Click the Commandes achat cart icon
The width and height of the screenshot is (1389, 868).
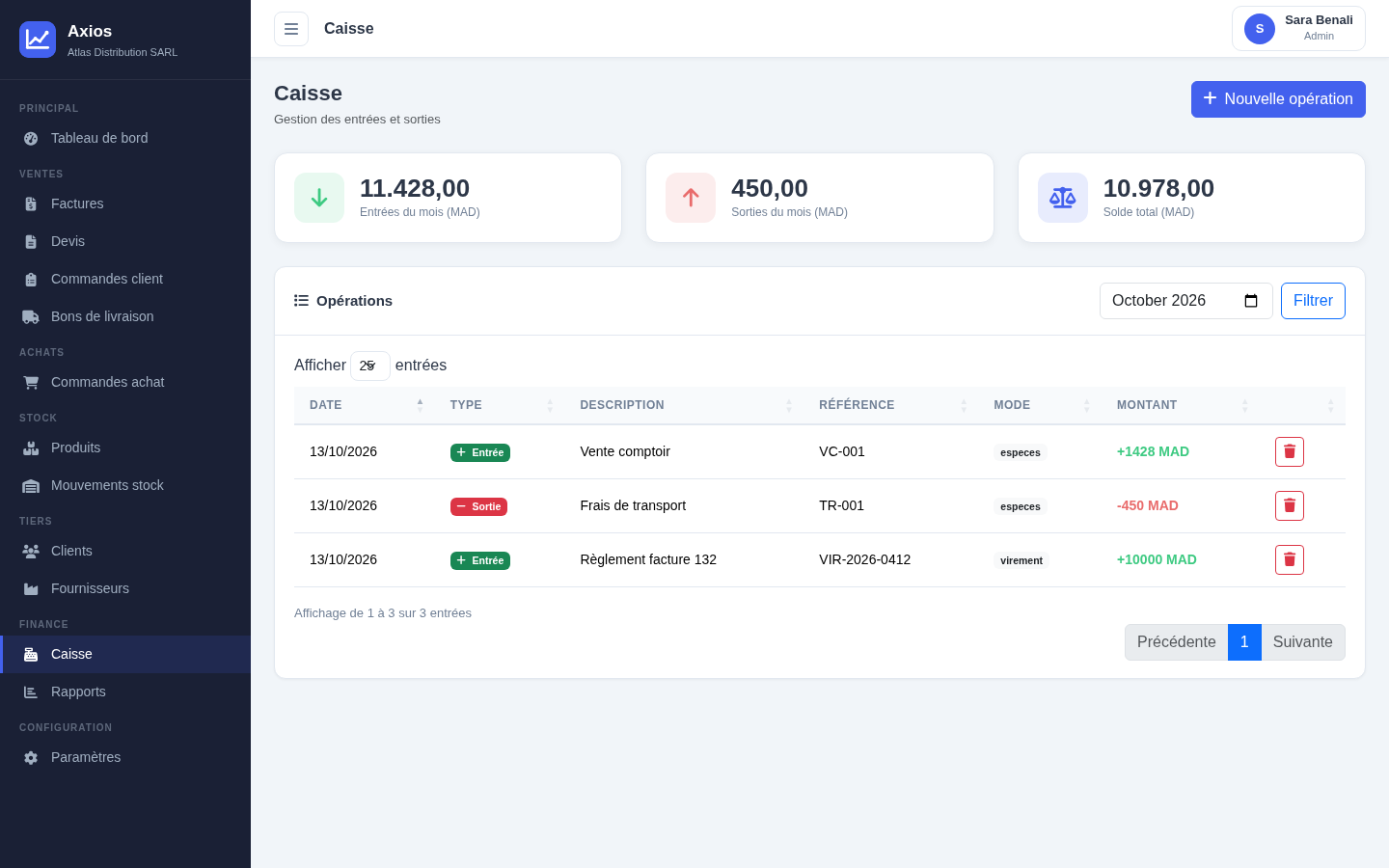(x=31, y=382)
